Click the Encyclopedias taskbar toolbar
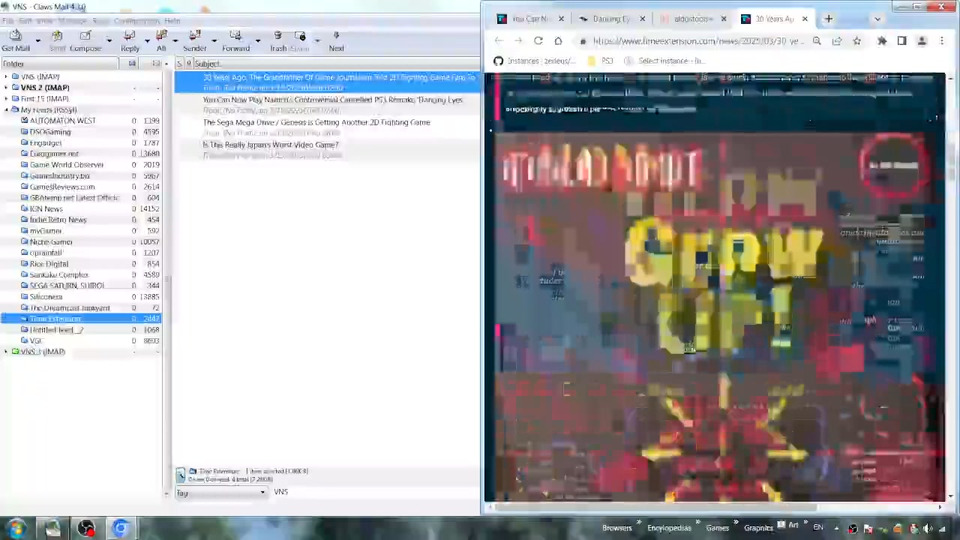Image resolution: width=960 pixels, height=540 pixels. (669, 528)
